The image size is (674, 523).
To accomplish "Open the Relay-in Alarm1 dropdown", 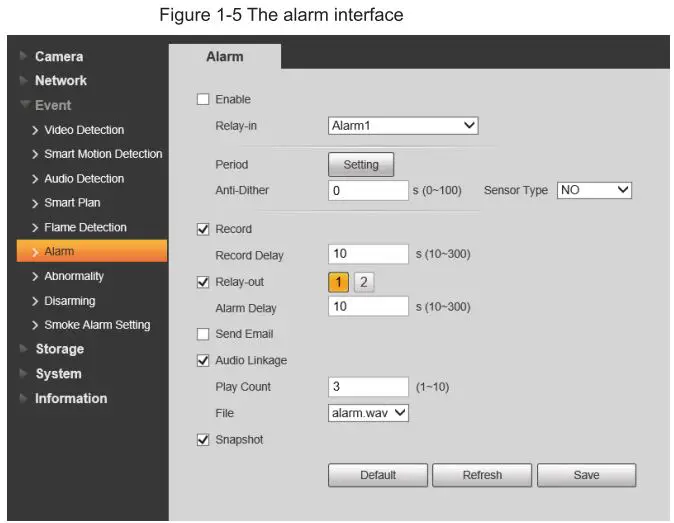I will (x=403, y=126).
